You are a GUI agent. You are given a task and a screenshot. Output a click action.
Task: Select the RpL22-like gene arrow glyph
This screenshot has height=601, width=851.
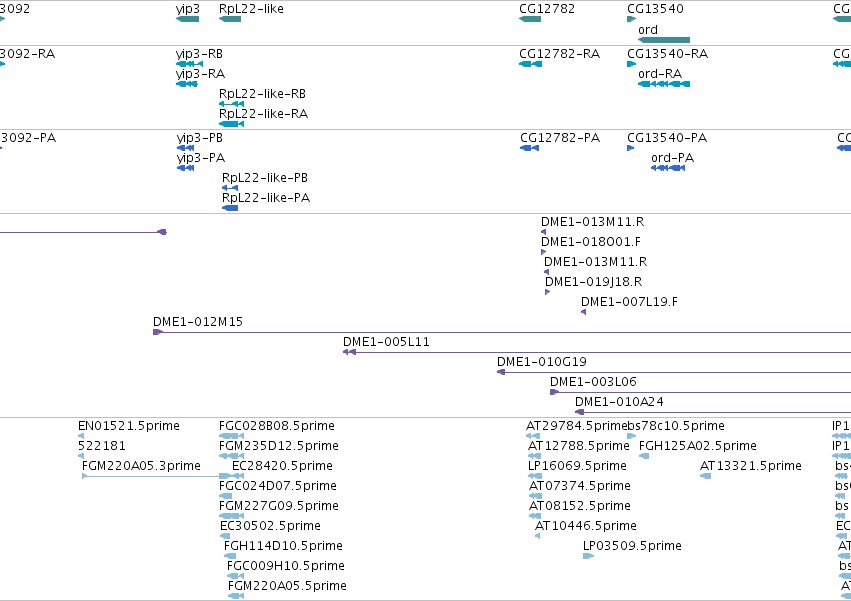point(230,19)
